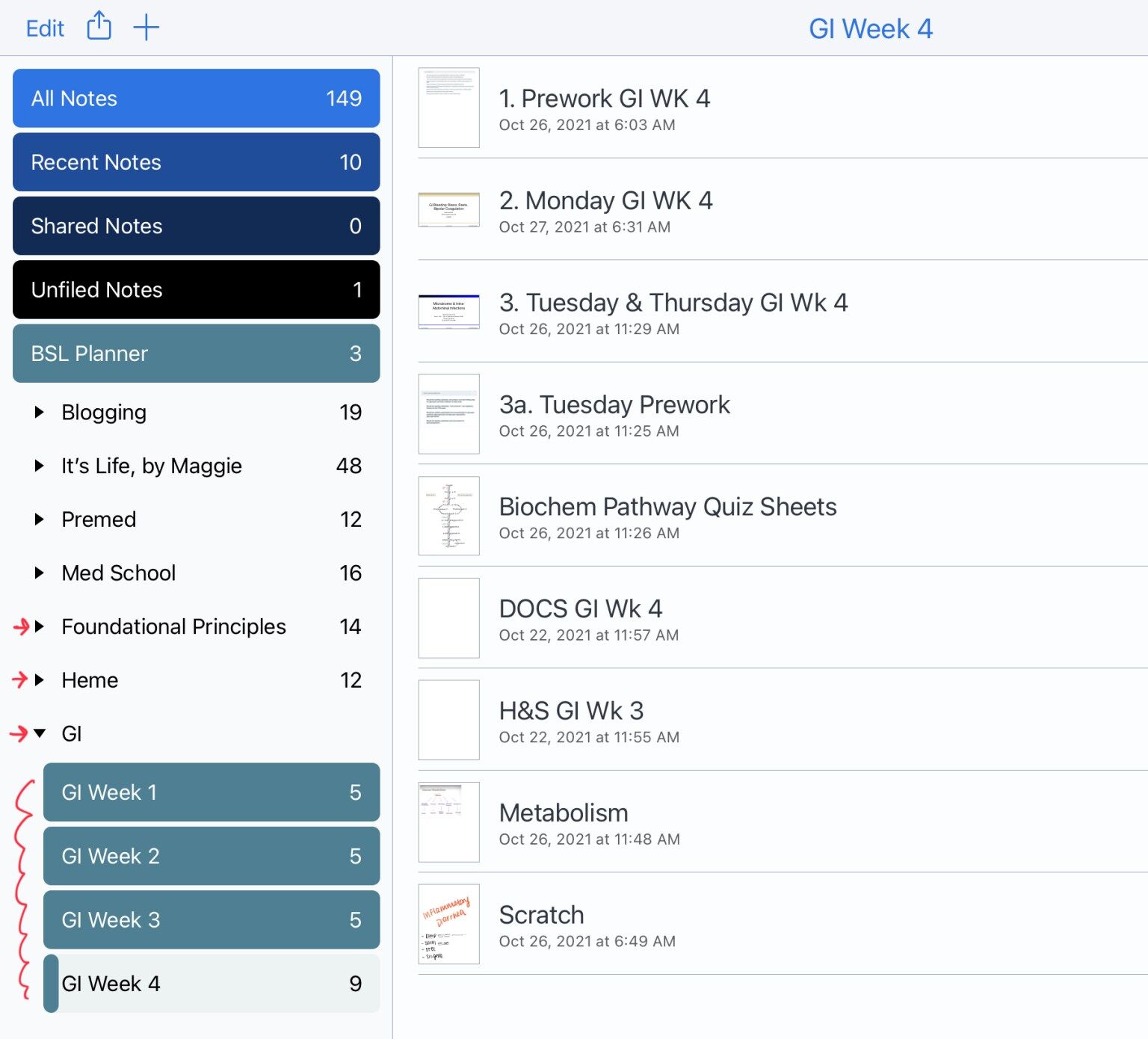The height and width of the screenshot is (1039, 1148).
Task: Tap the plus icon to add a note
Action: click(146, 27)
